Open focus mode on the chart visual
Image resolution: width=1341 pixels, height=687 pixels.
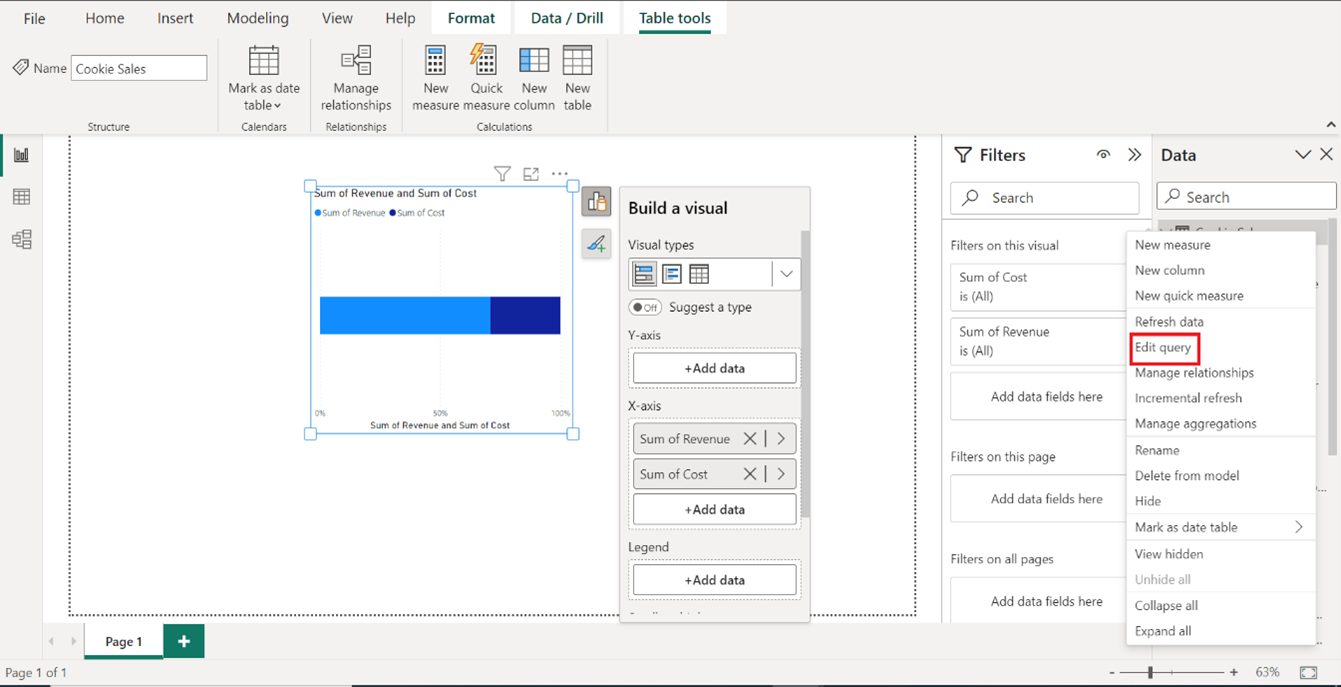tap(531, 173)
